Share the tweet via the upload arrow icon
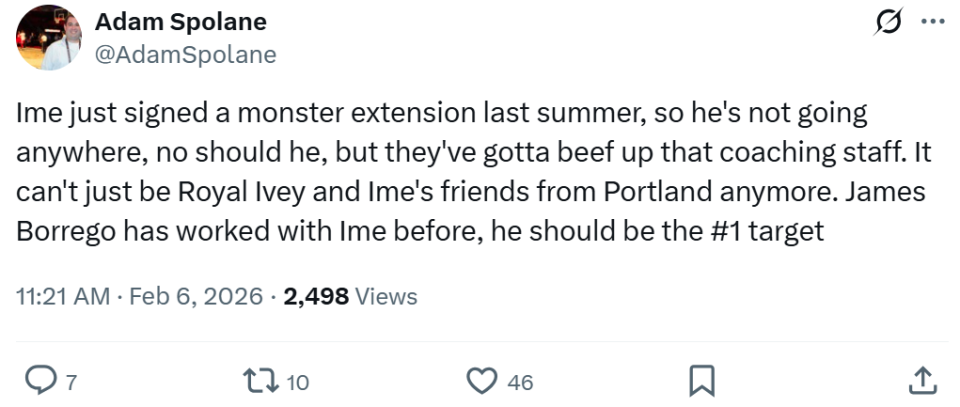The width and height of the screenshot is (960, 407). pos(921,380)
